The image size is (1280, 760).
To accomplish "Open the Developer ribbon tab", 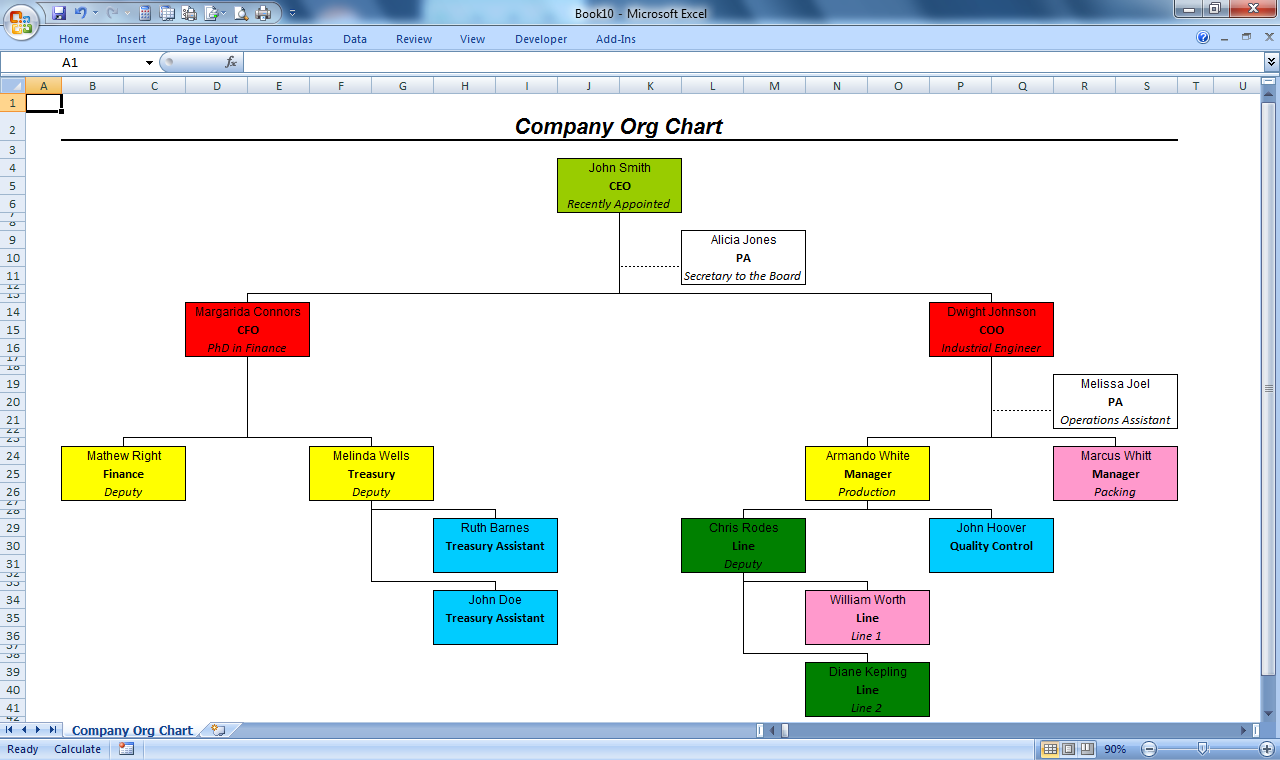I will [540, 39].
